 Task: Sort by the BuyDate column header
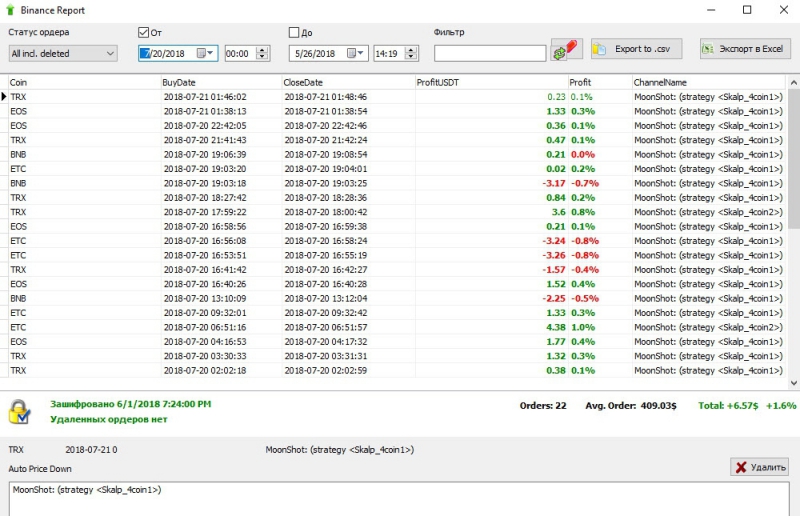point(221,82)
